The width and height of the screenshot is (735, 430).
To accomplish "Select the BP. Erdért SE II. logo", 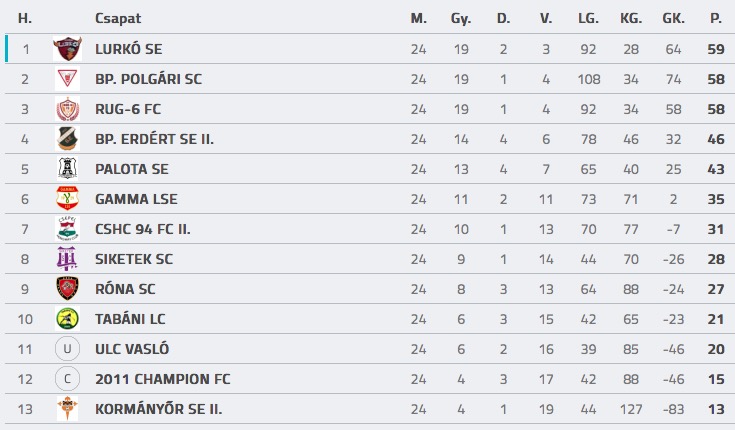I will click(67, 139).
